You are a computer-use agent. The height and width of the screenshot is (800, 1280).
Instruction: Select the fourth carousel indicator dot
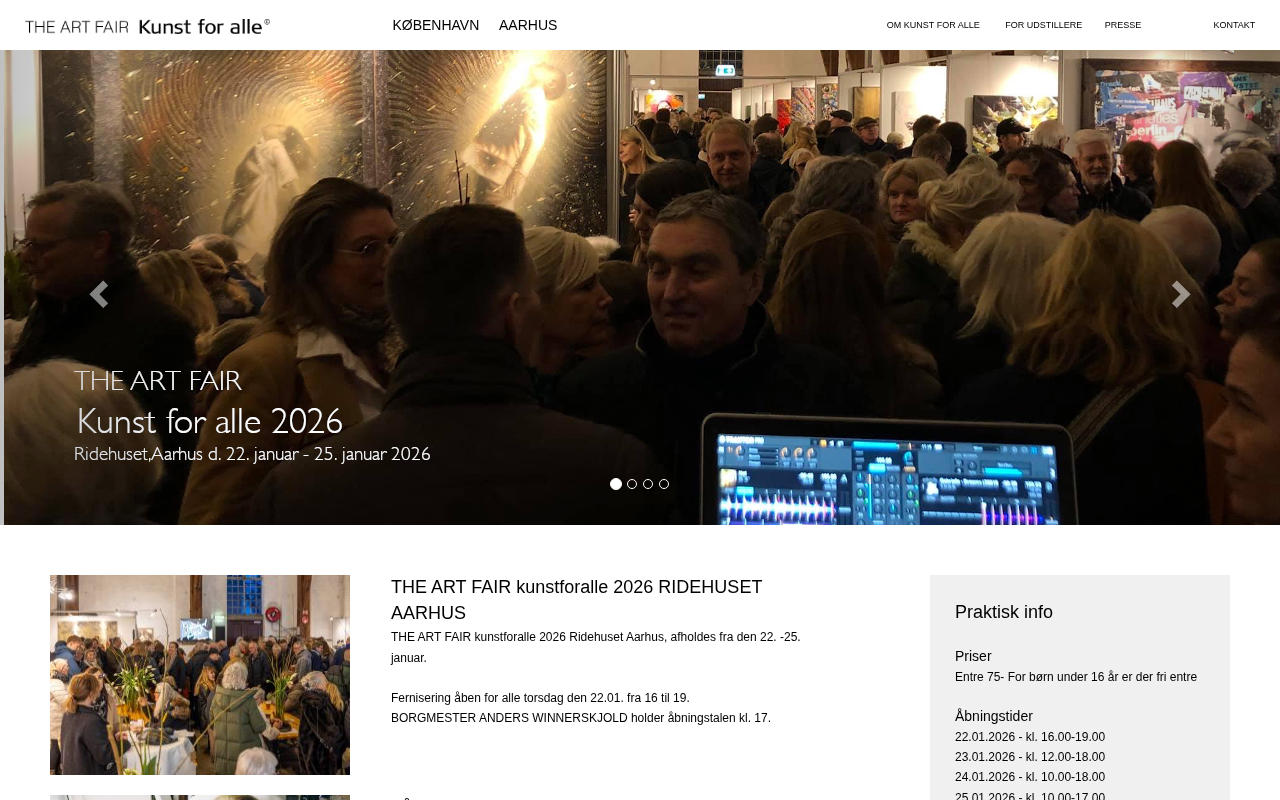point(664,484)
